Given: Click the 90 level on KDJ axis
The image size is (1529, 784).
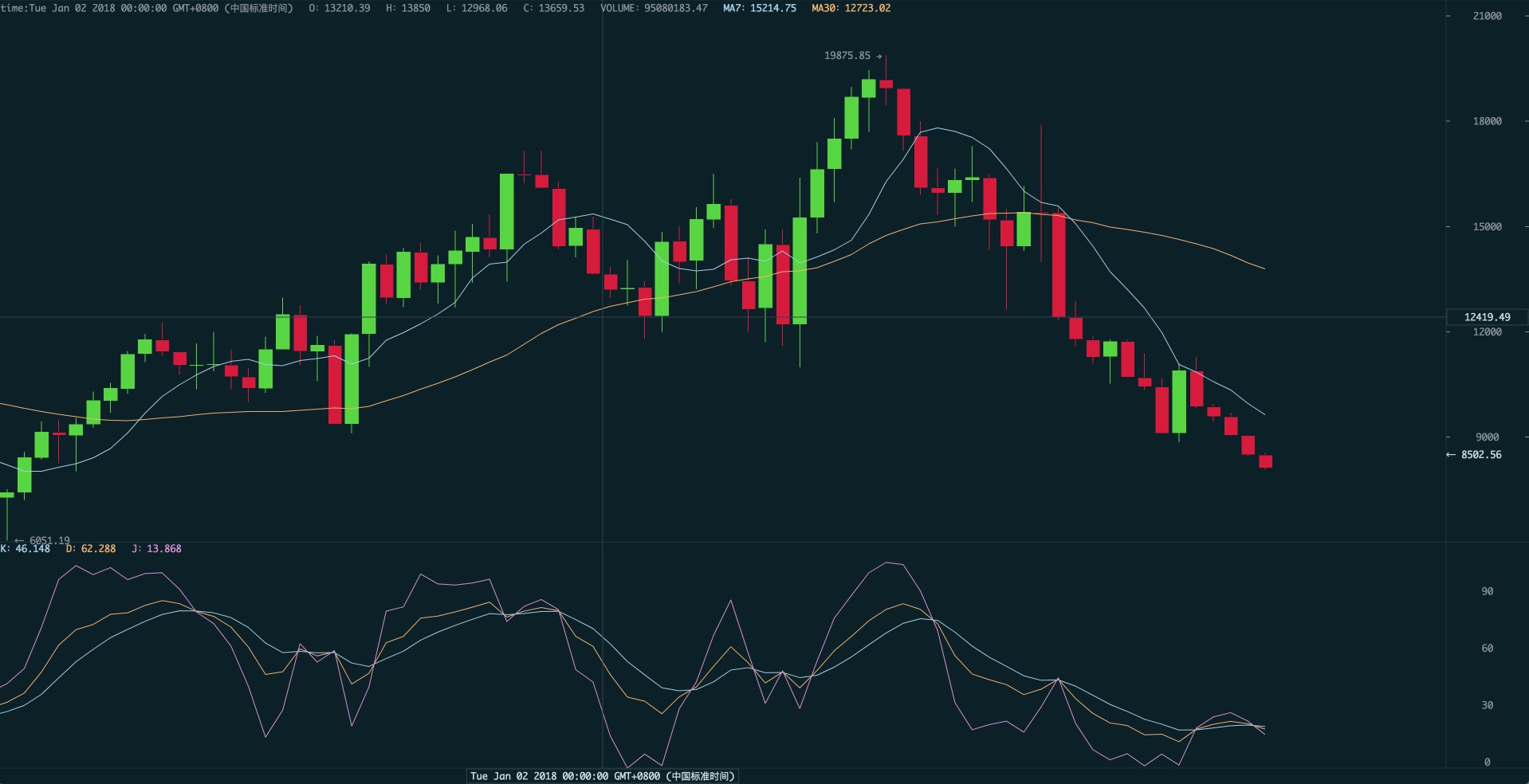Looking at the screenshot, I should click(x=1488, y=591).
